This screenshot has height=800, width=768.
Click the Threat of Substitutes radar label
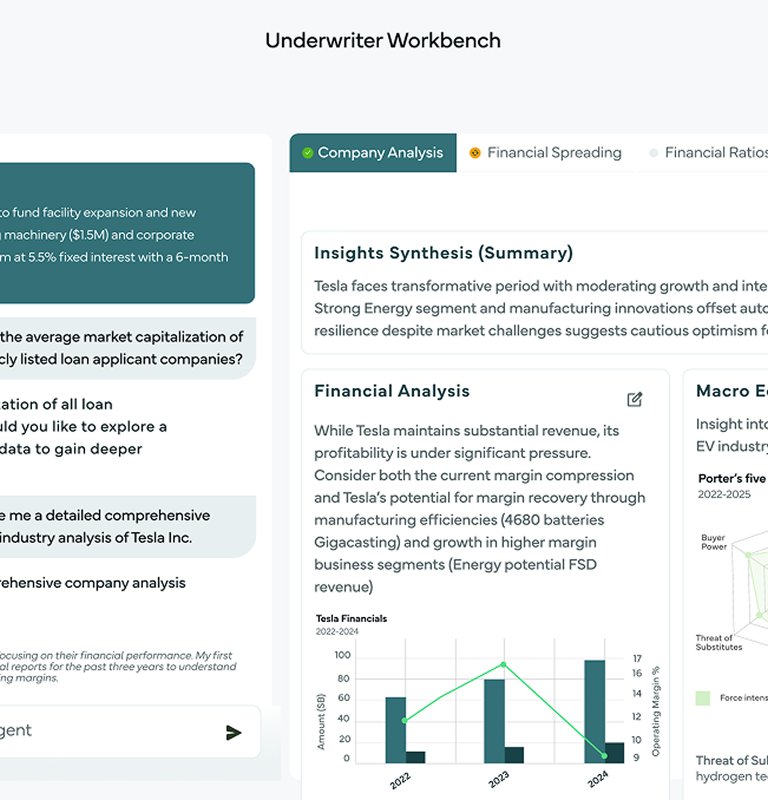719,642
